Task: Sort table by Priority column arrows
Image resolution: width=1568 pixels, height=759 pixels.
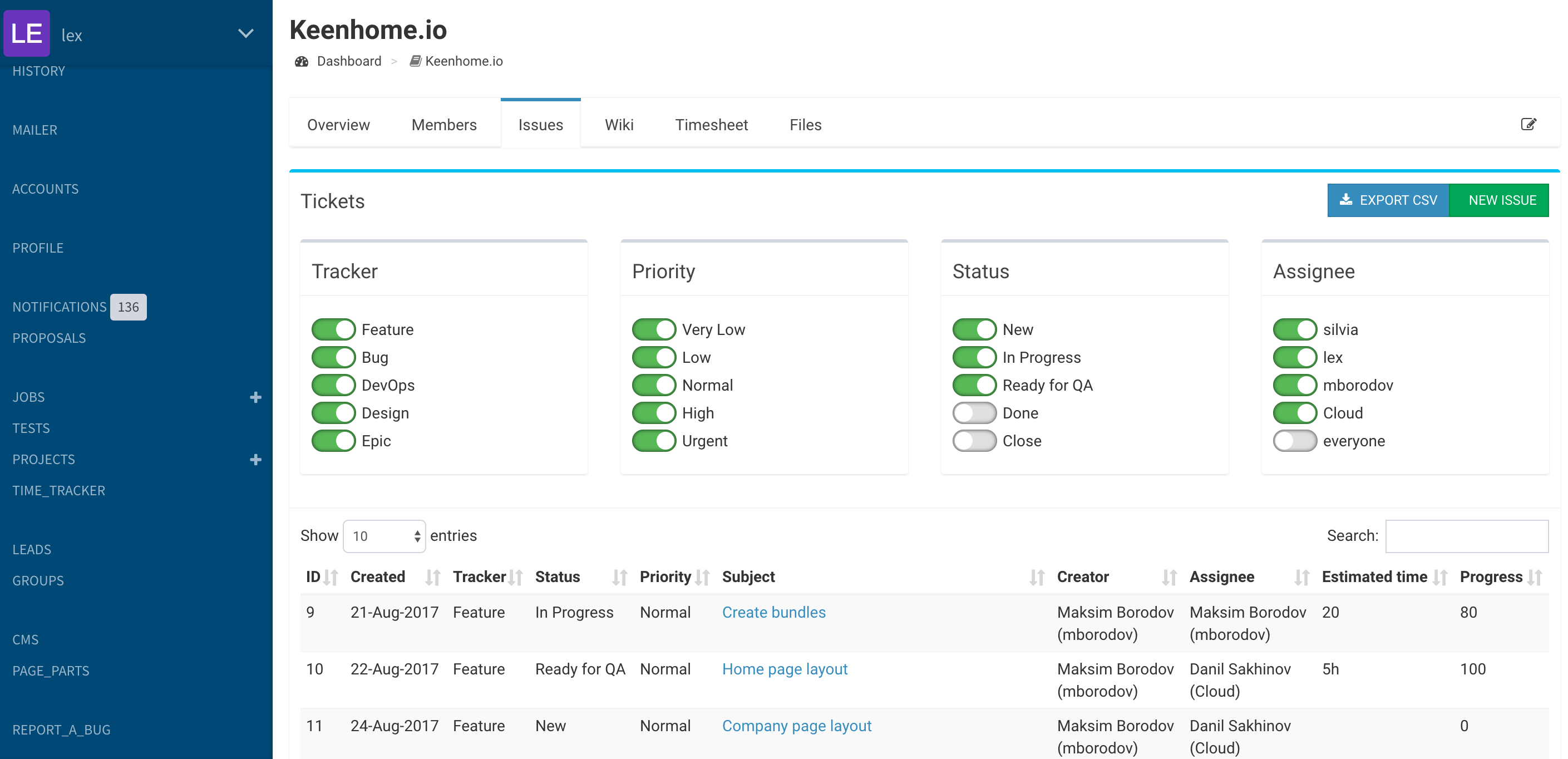Action: pos(702,577)
